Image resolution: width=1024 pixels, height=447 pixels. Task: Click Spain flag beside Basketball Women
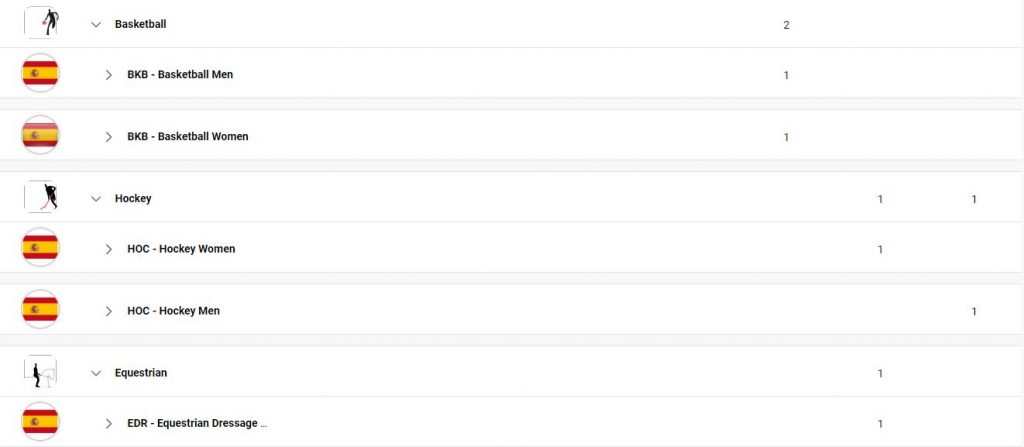(x=40, y=135)
